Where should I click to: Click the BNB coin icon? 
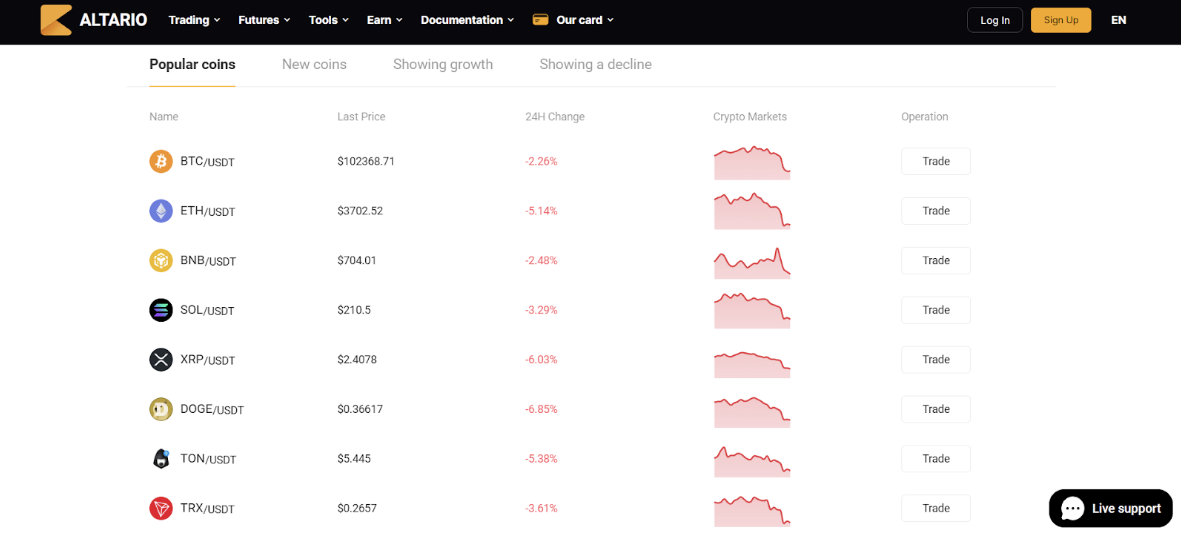point(161,261)
